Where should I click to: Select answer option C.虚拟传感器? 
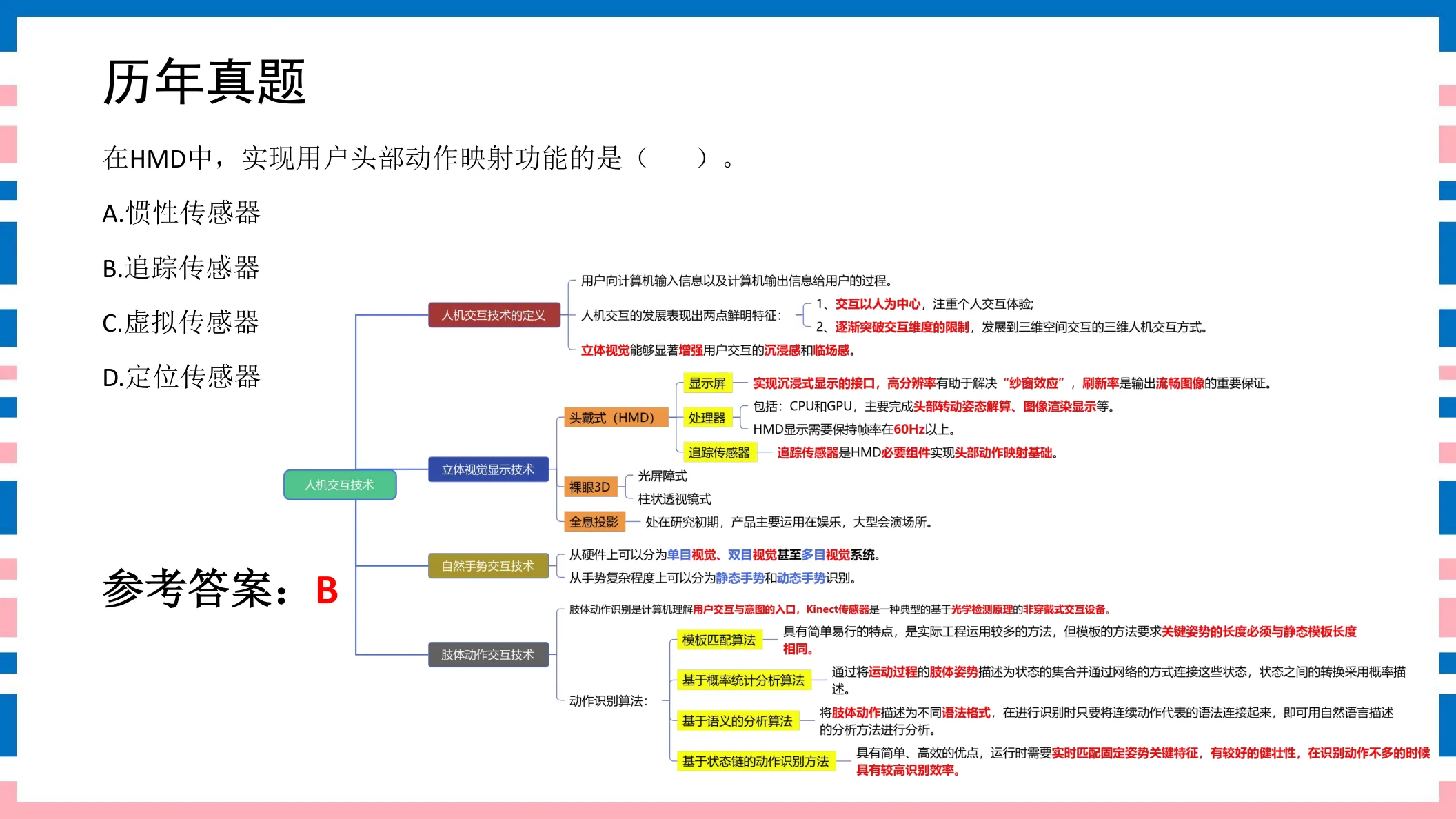coord(181,322)
